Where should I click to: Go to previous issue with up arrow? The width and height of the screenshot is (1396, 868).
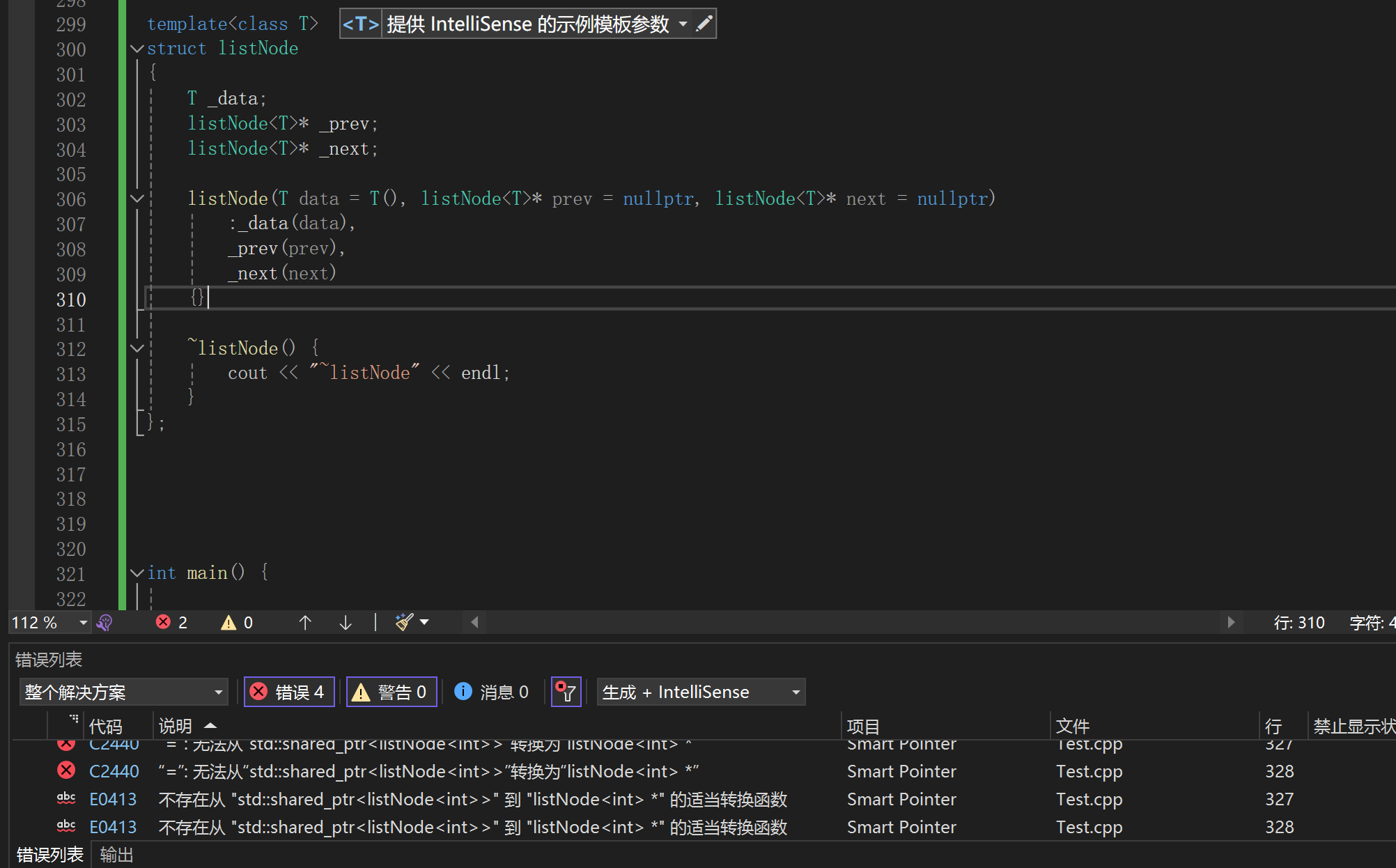click(305, 622)
